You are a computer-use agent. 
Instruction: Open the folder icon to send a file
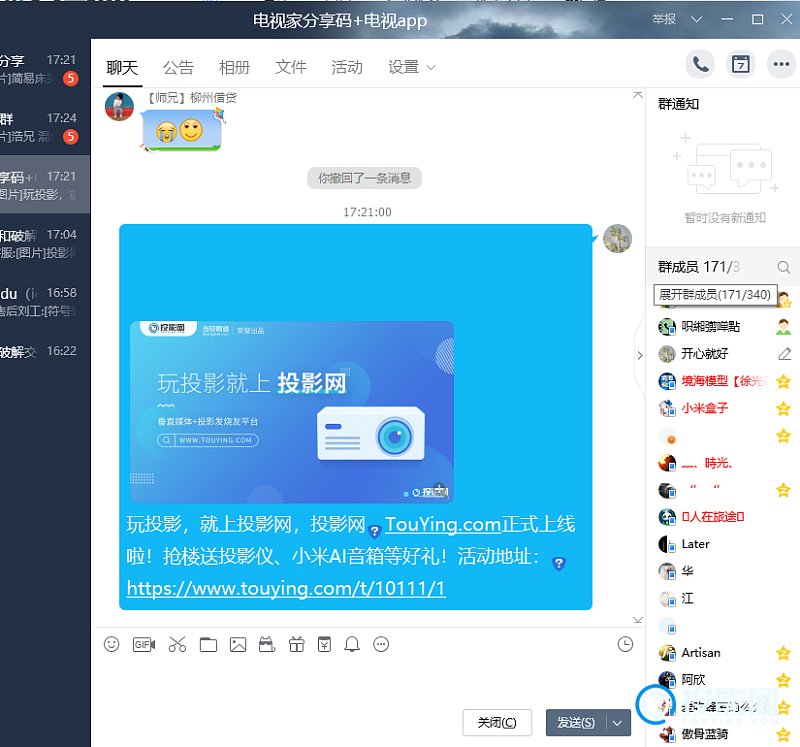click(208, 645)
